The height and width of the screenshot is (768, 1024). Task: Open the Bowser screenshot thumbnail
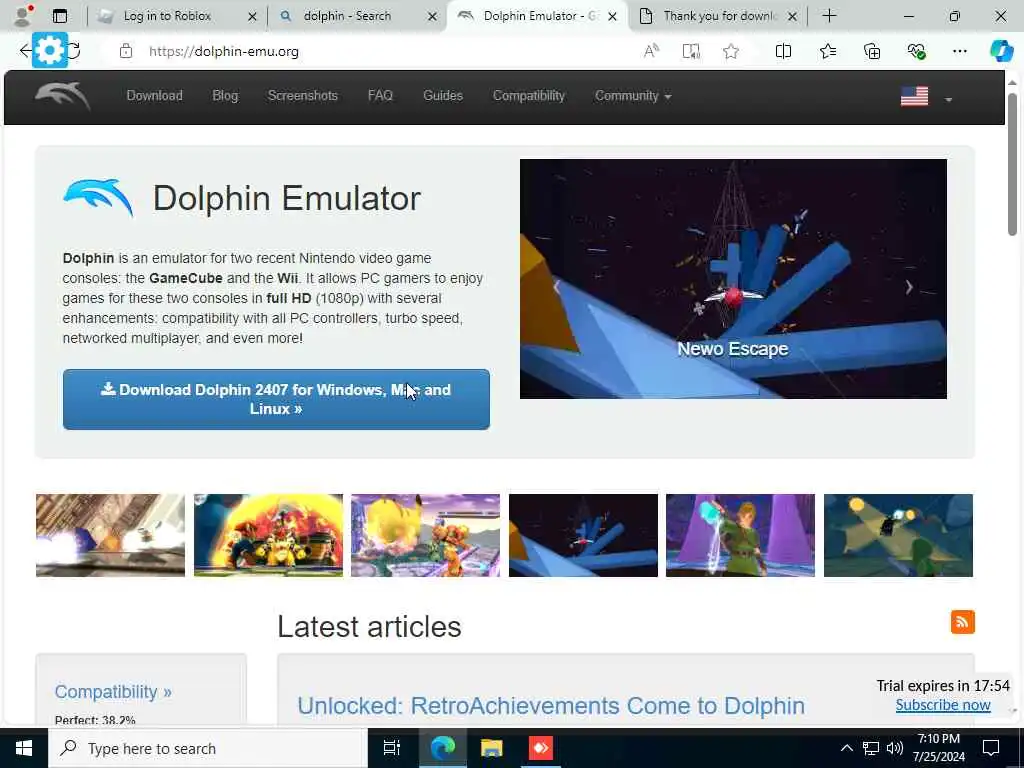(x=268, y=535)
